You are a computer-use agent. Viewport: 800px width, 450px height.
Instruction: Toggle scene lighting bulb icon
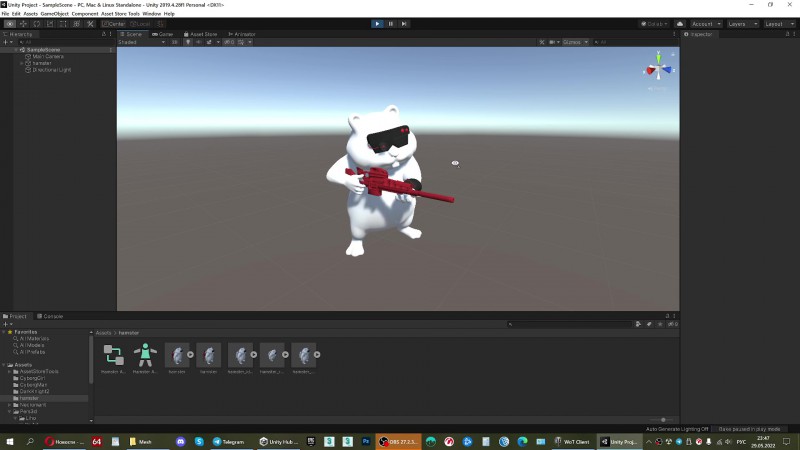(188, 42)
